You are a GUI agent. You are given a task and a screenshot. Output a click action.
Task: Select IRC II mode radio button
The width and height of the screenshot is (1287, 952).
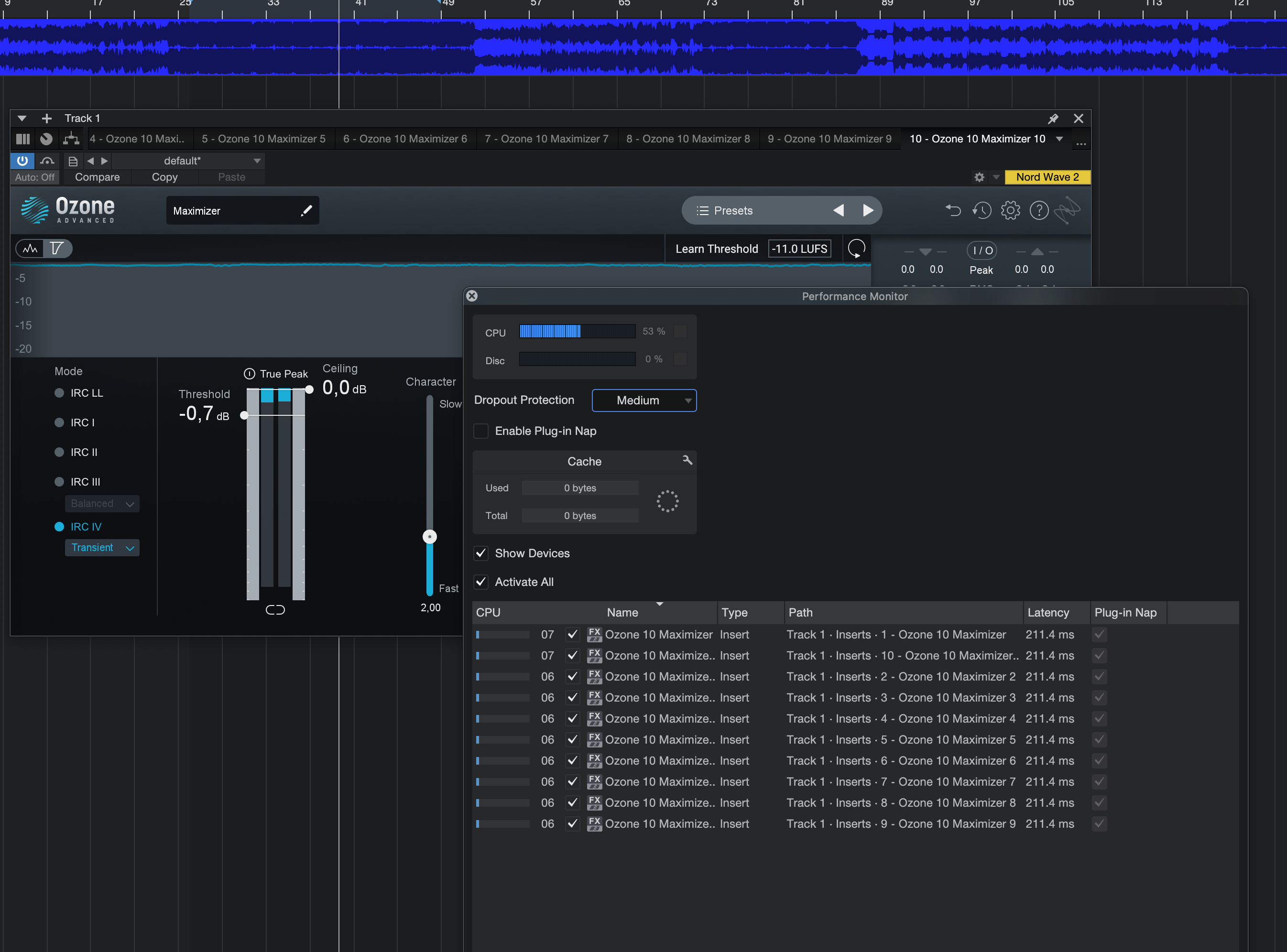tap(59, 453)
